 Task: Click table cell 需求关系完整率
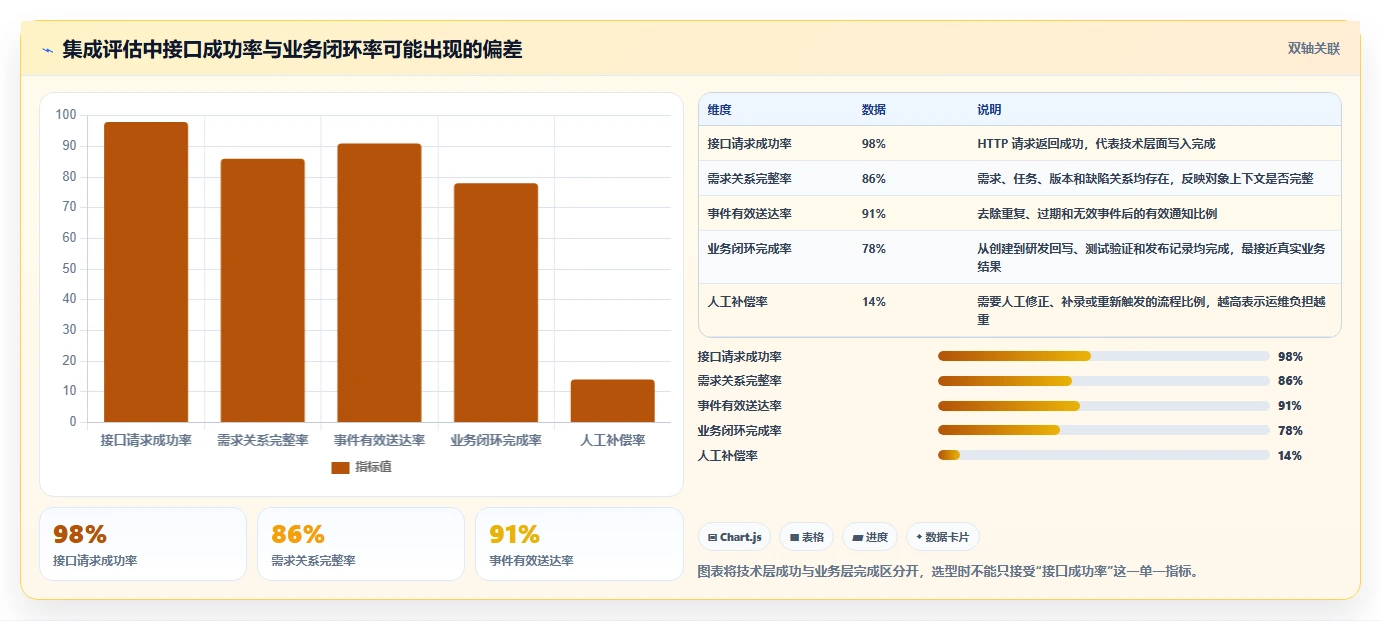(749, 179)
